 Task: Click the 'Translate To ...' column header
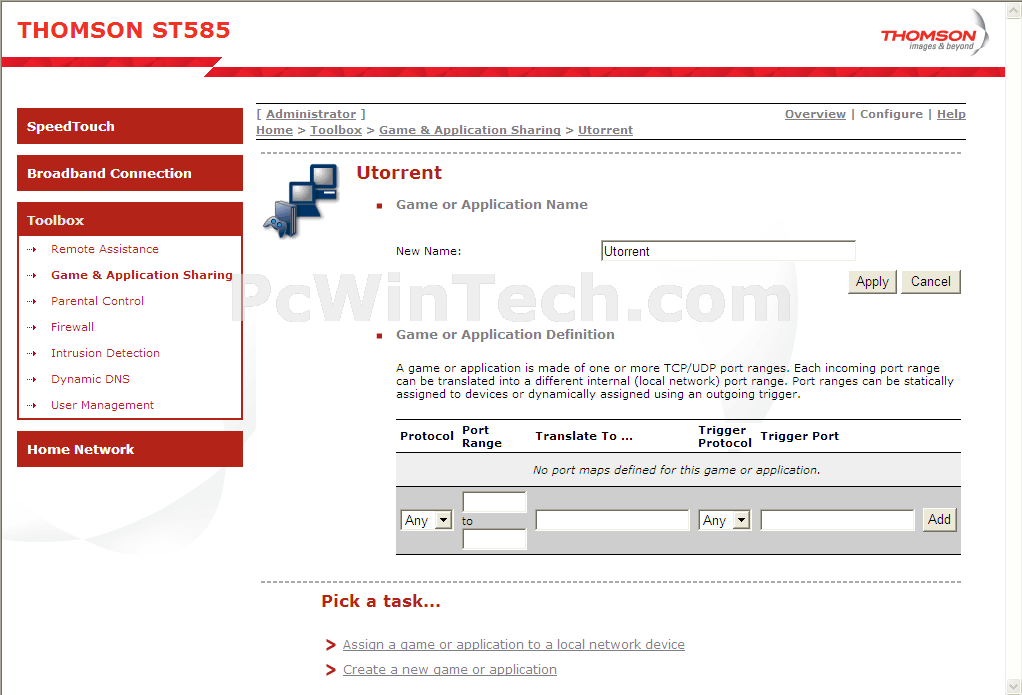click(x=584, y=436)
